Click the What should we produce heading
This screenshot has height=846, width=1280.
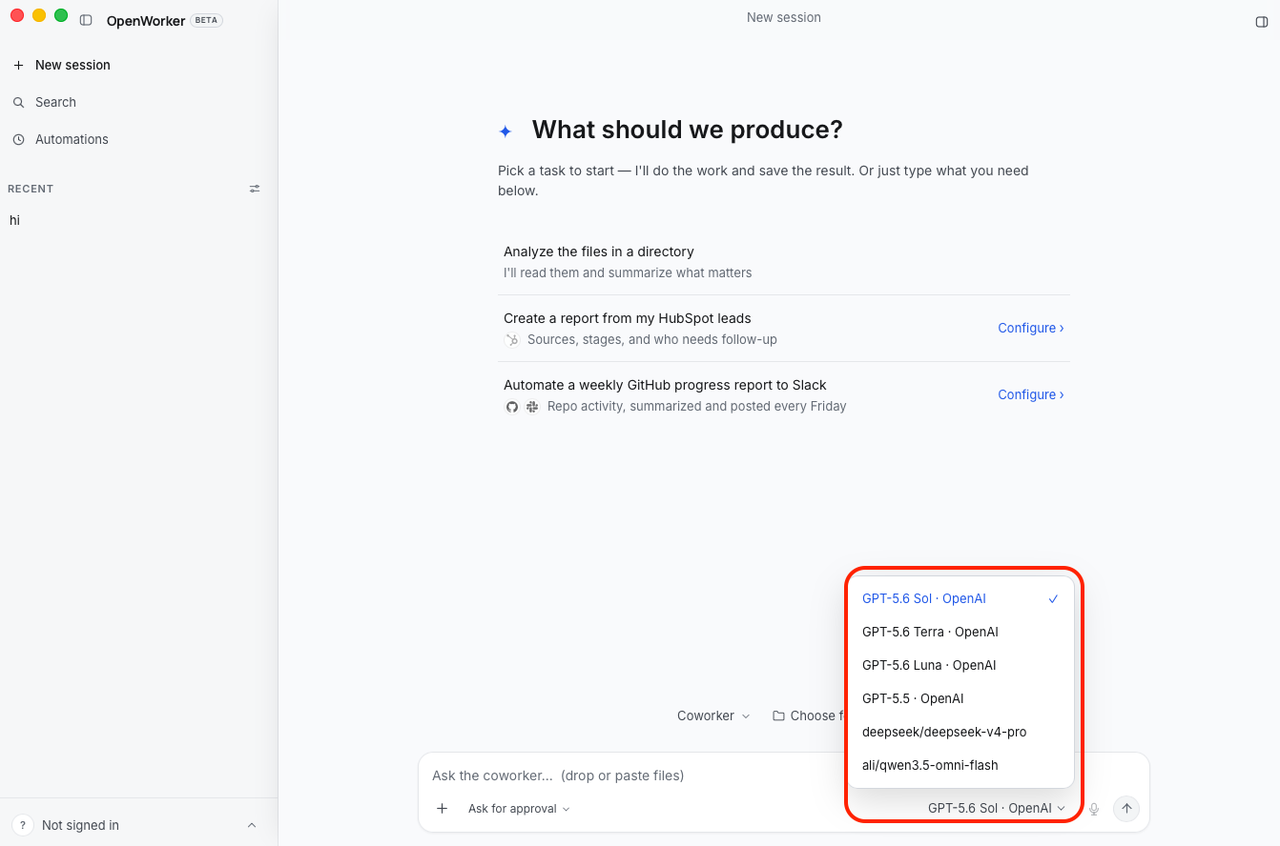687,130
